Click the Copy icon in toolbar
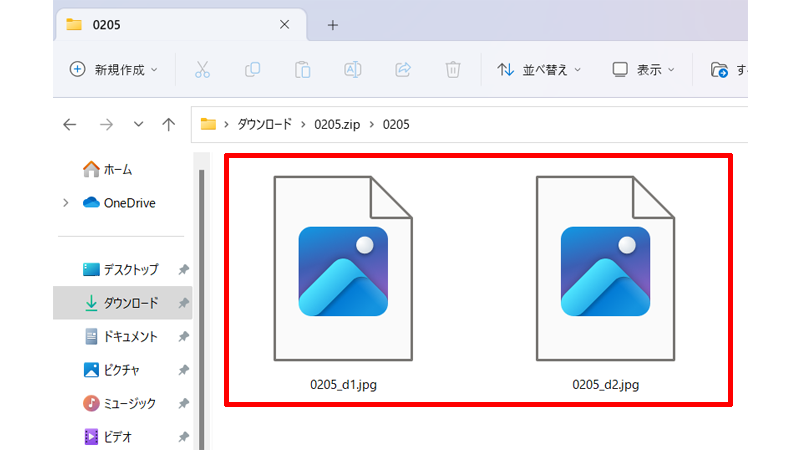The image size is (800, 450). [x=253, y=69]
